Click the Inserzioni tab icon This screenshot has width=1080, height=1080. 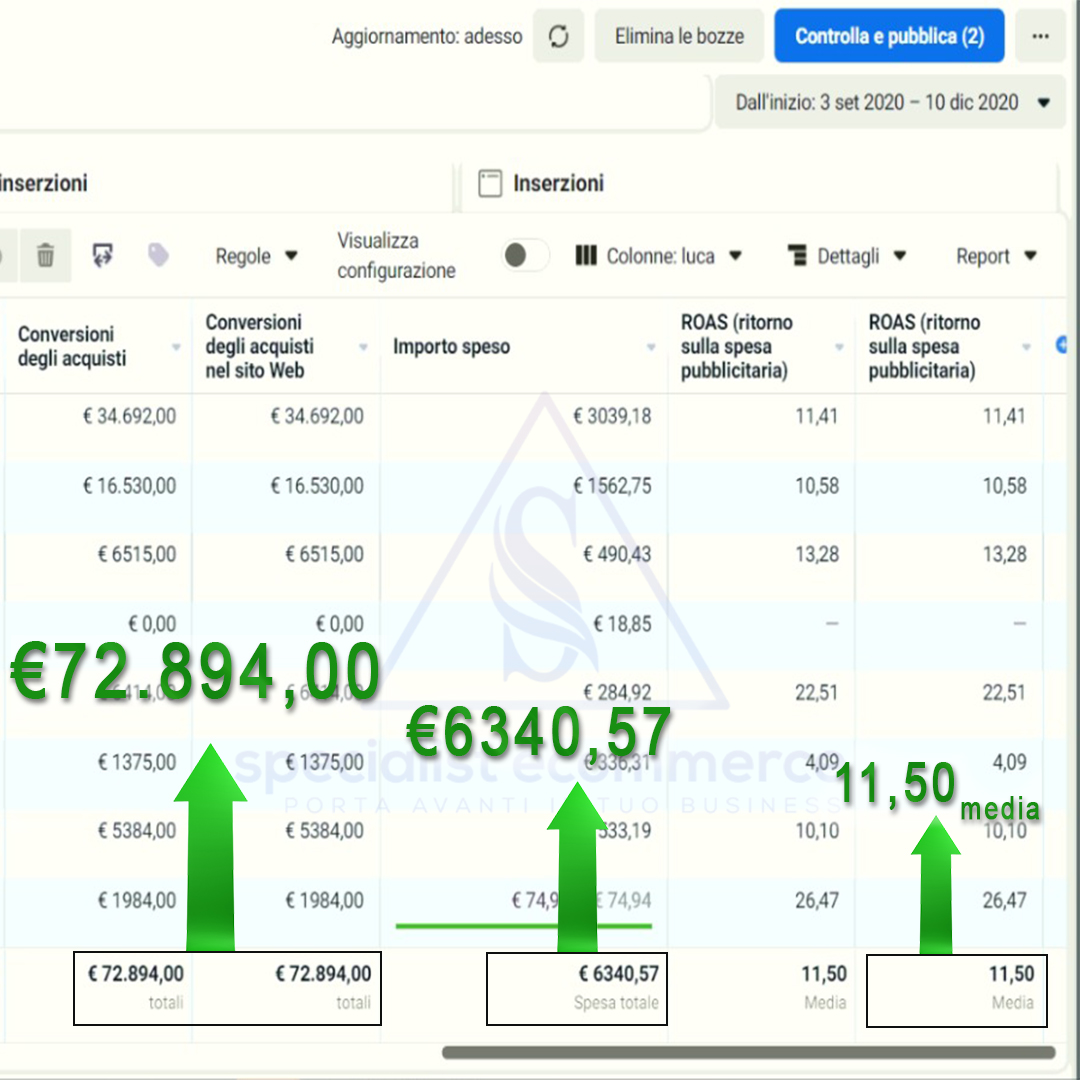click(x=490, y=184)
